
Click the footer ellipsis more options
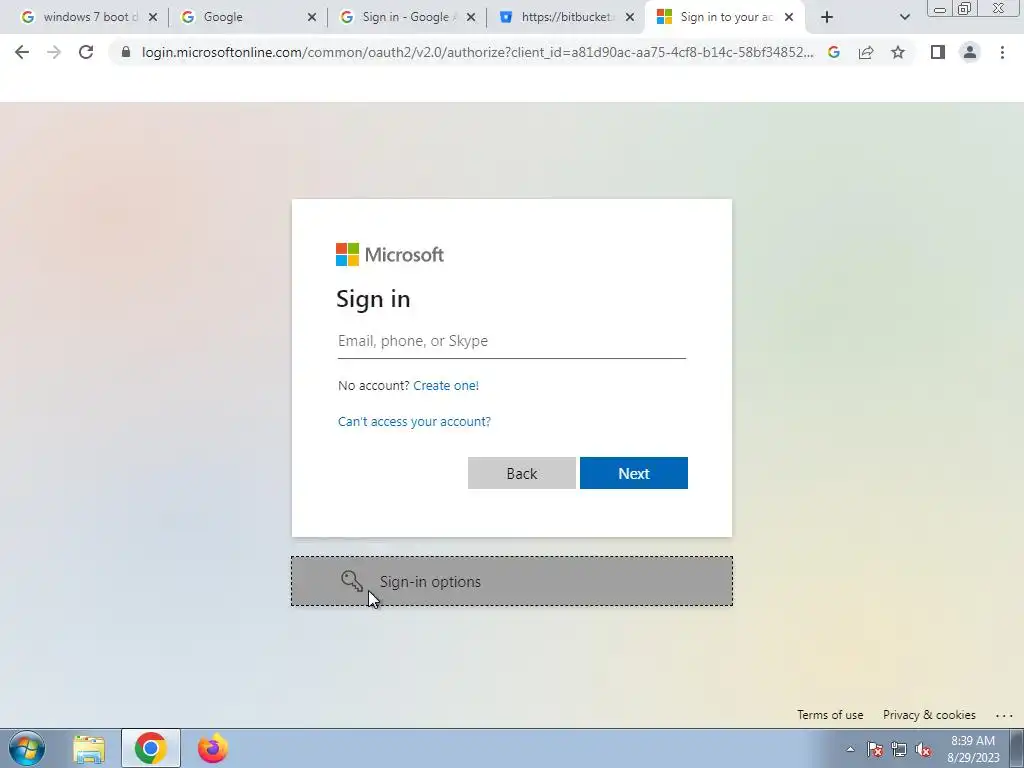[x=1004, y=715]
